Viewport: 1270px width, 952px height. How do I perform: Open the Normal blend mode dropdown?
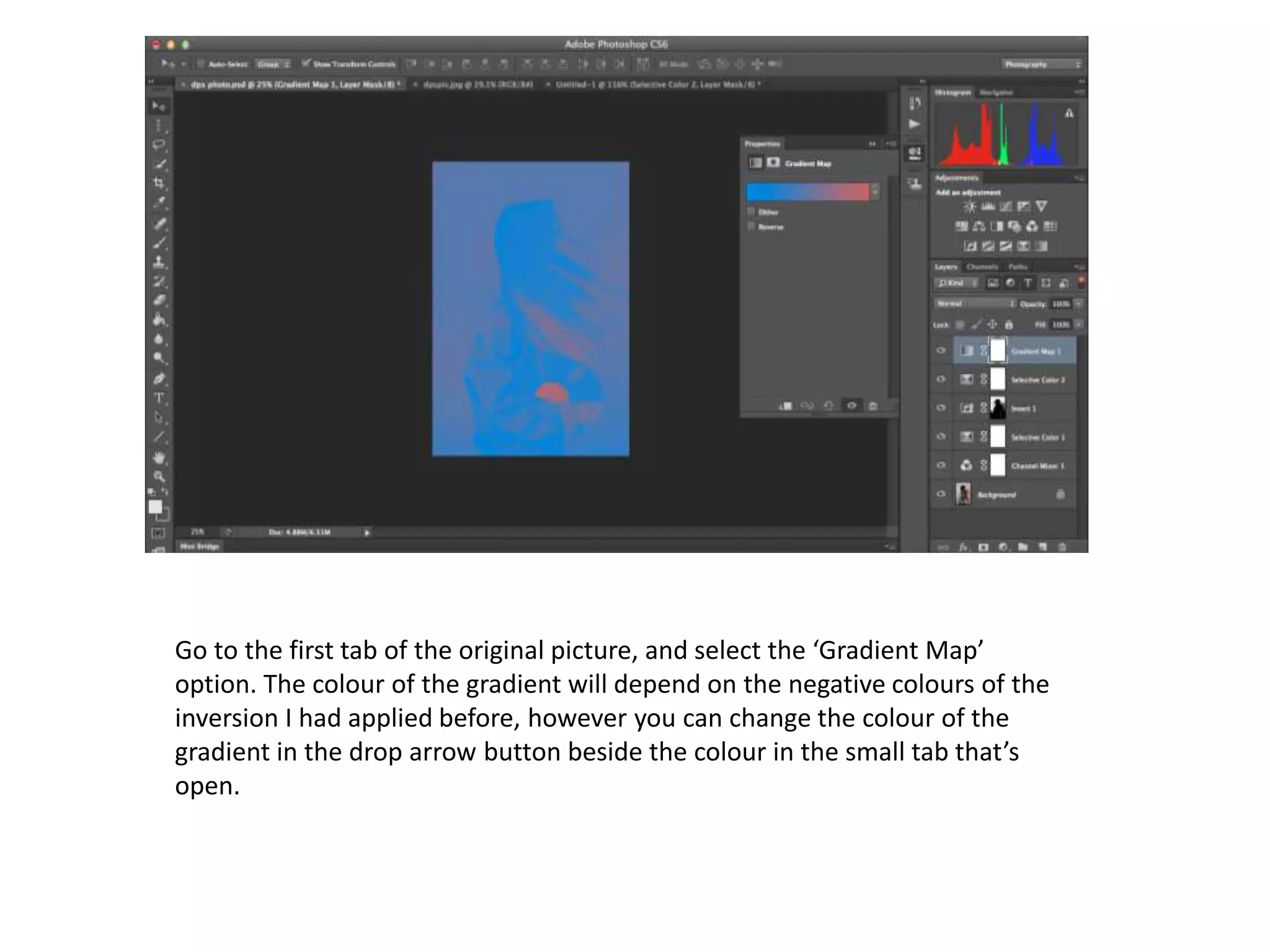click(975, 304)
